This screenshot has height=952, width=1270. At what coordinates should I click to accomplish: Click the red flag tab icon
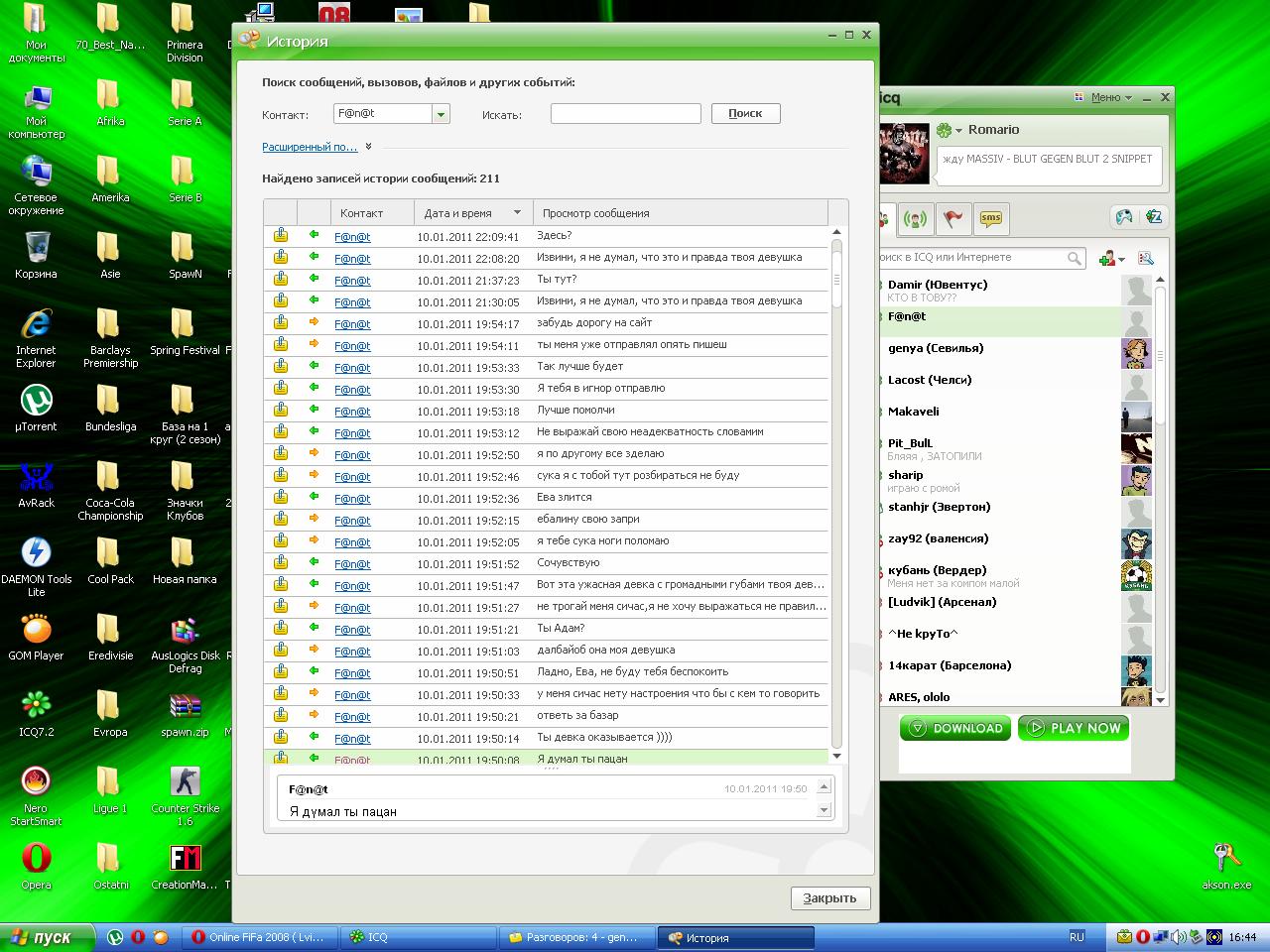(x=953, y=219)
